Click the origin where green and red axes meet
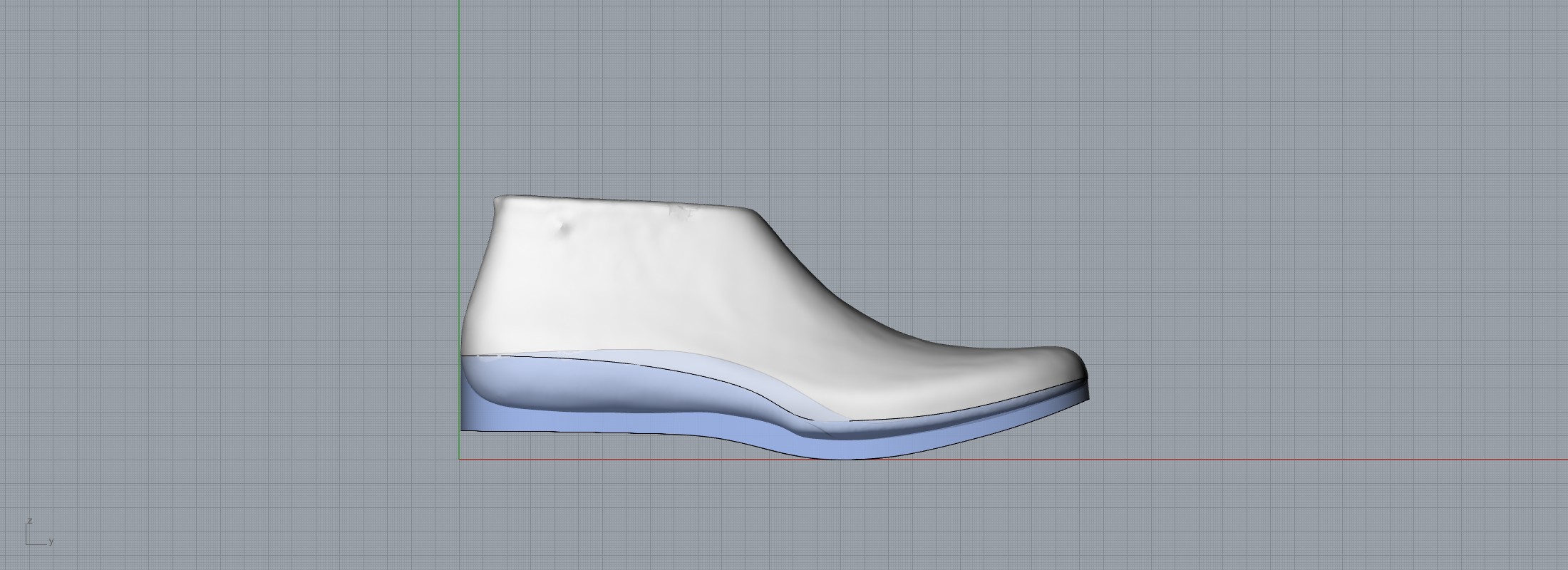Screen dimensions: 1568x570 459,460
